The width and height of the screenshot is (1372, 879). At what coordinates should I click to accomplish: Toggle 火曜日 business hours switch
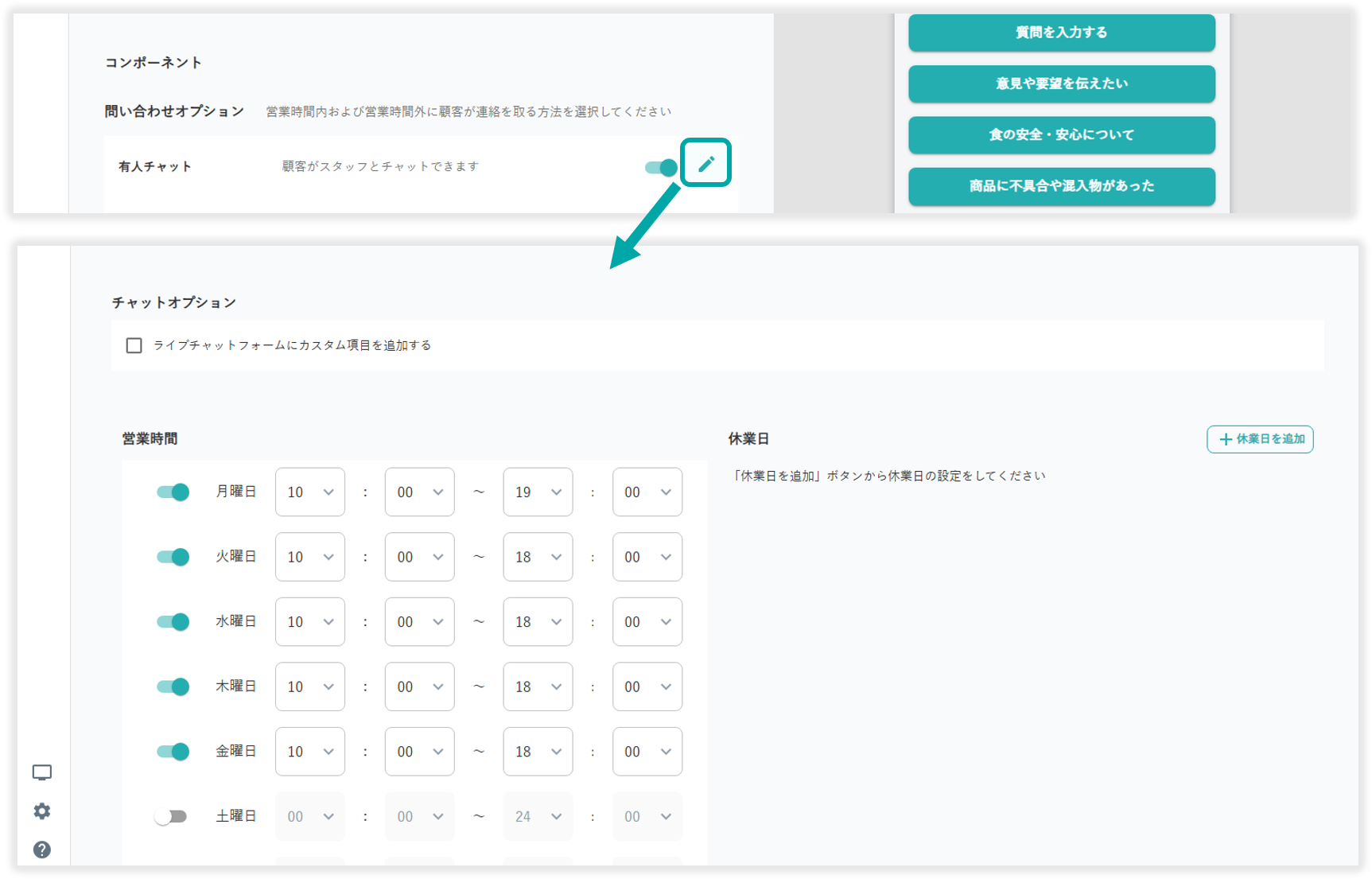(173, 557)
